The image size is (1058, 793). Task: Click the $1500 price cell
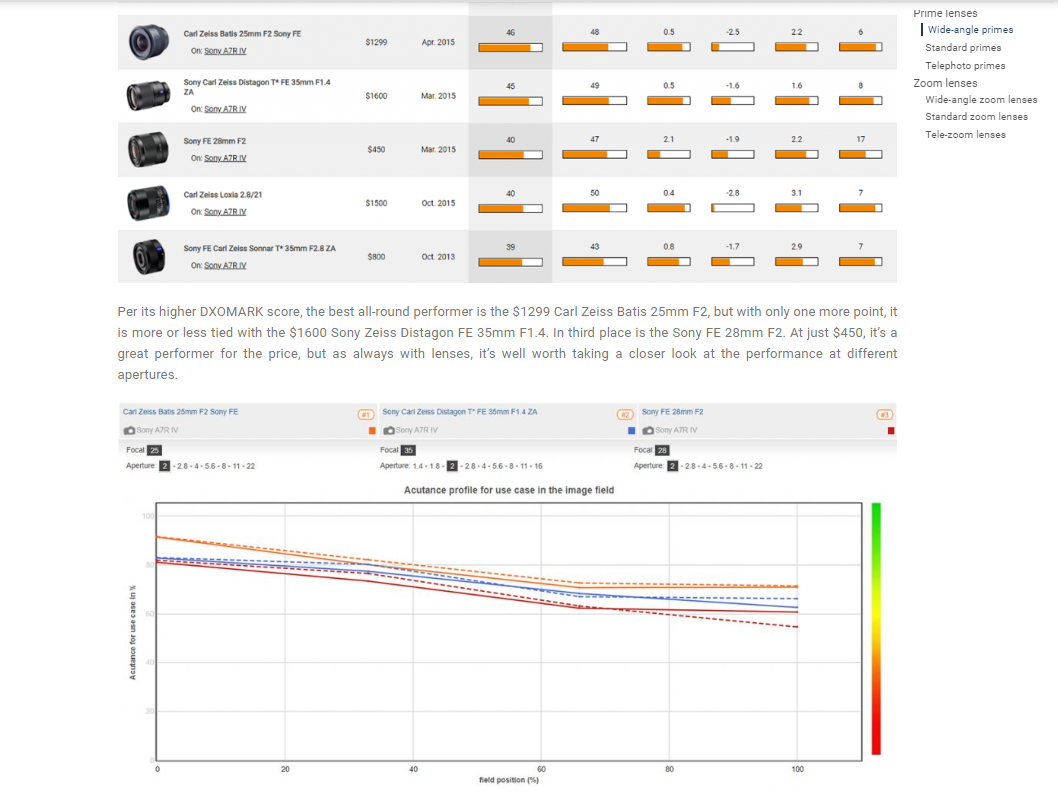376,203
